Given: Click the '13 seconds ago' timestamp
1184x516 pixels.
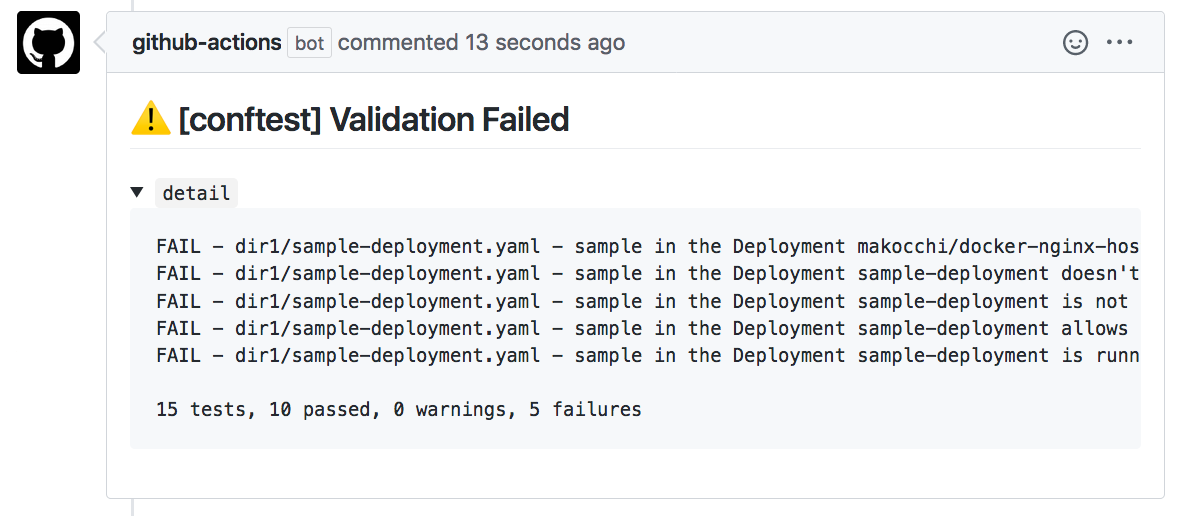Looking at the screenshot, I should [545, 42].
